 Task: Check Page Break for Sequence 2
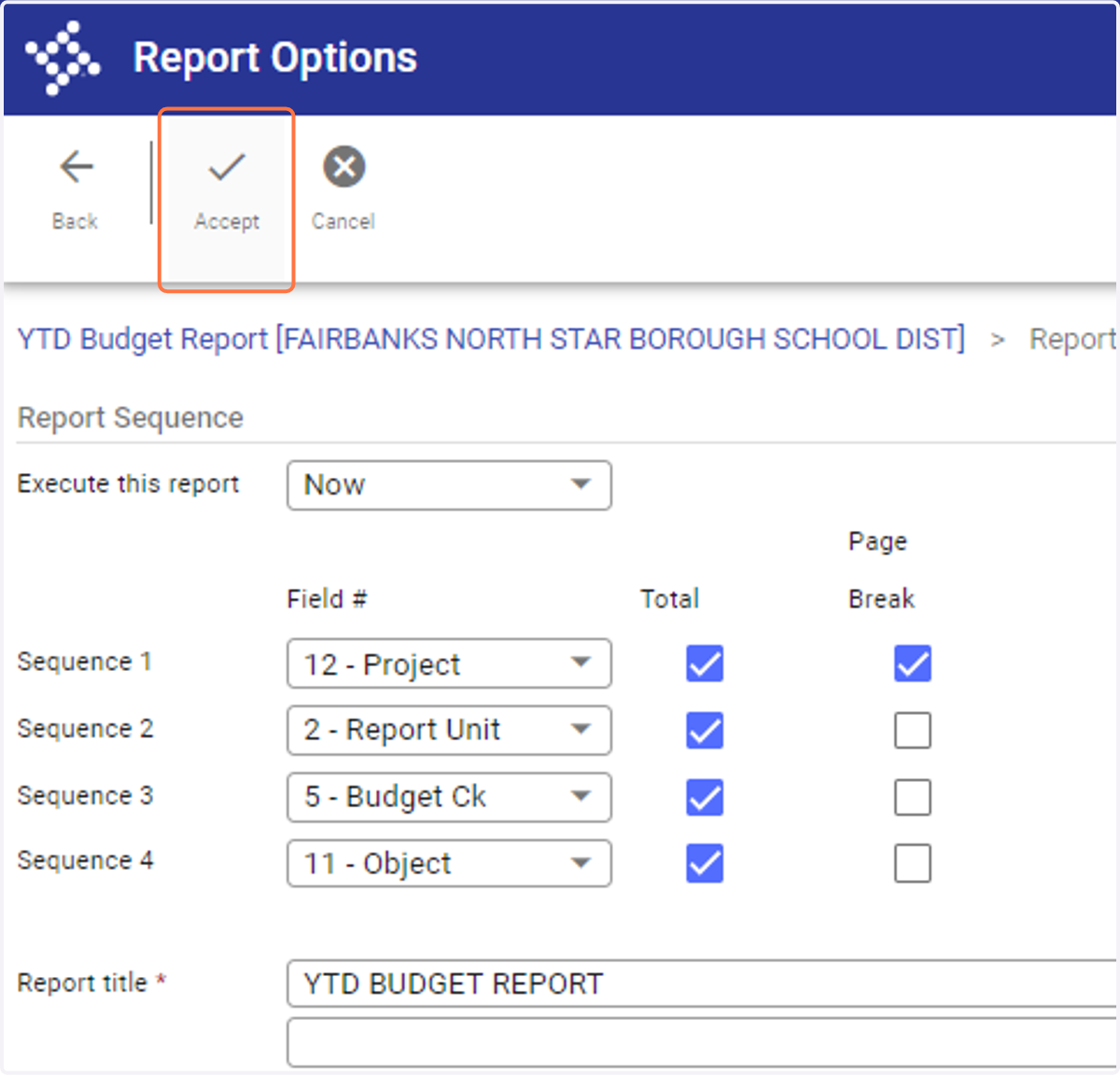pos(913,731)
